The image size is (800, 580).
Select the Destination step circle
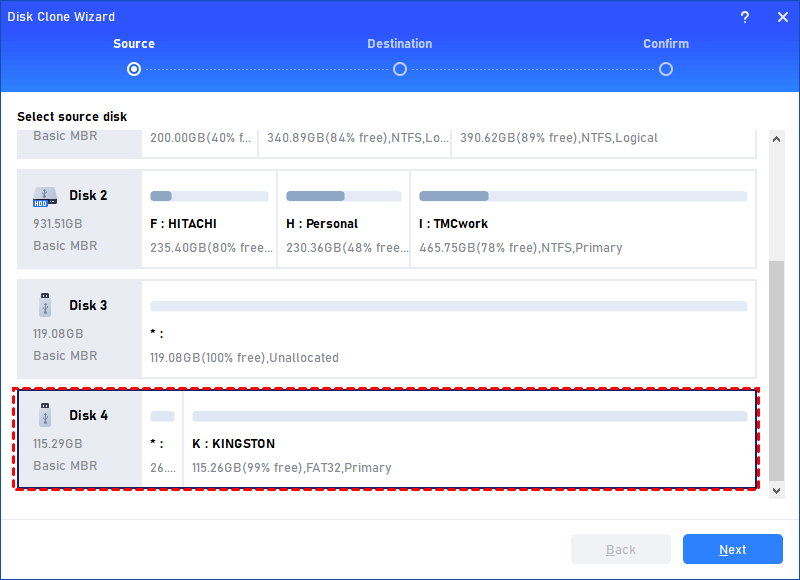pos(399,69)
